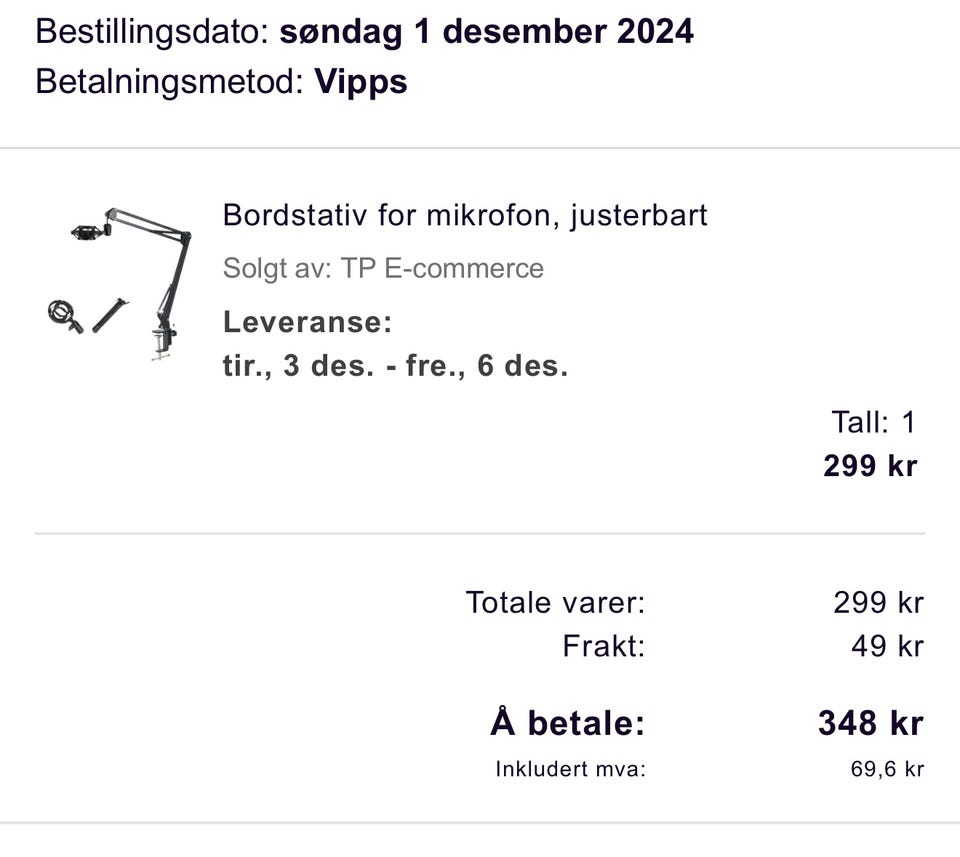Click the "Totale varer:" label
The image size is (960, 857).
[x=555, y=602]
